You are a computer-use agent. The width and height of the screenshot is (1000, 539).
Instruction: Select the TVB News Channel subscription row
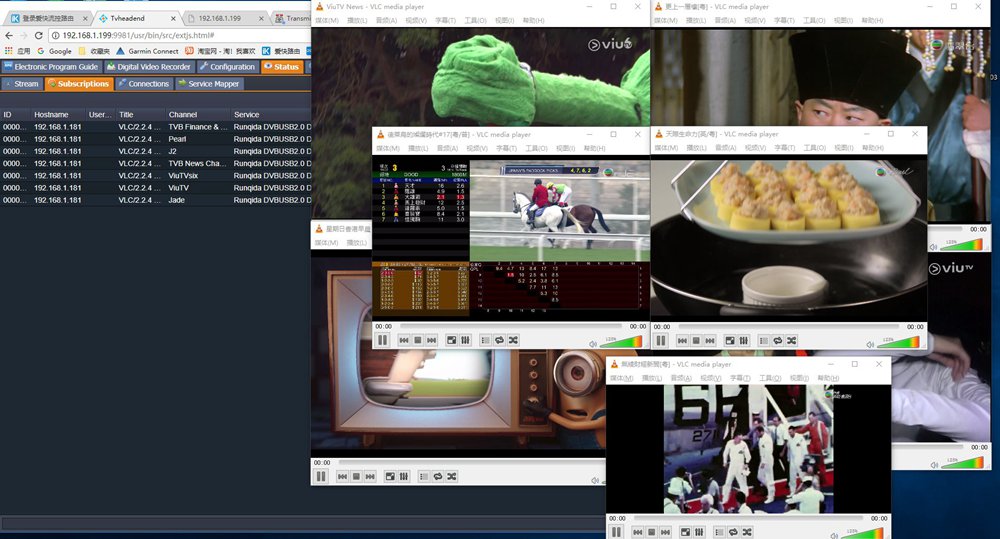click(x=156, y=163)
